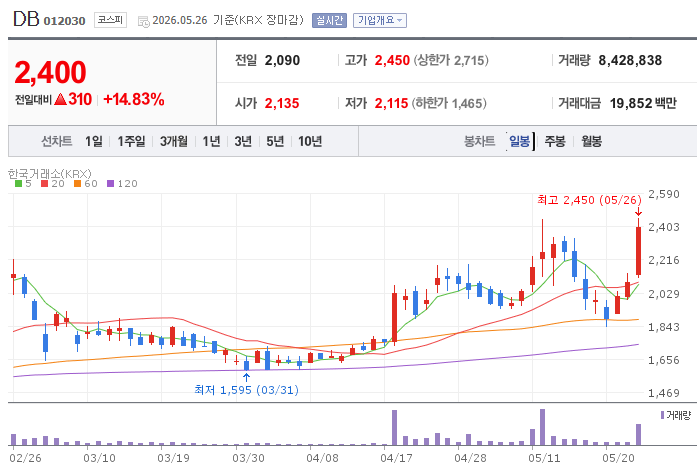Screen dimensions: 697x470
Task: Click the 전일 2,090 value
Action: pyautogui.click(x=282, y=60)
